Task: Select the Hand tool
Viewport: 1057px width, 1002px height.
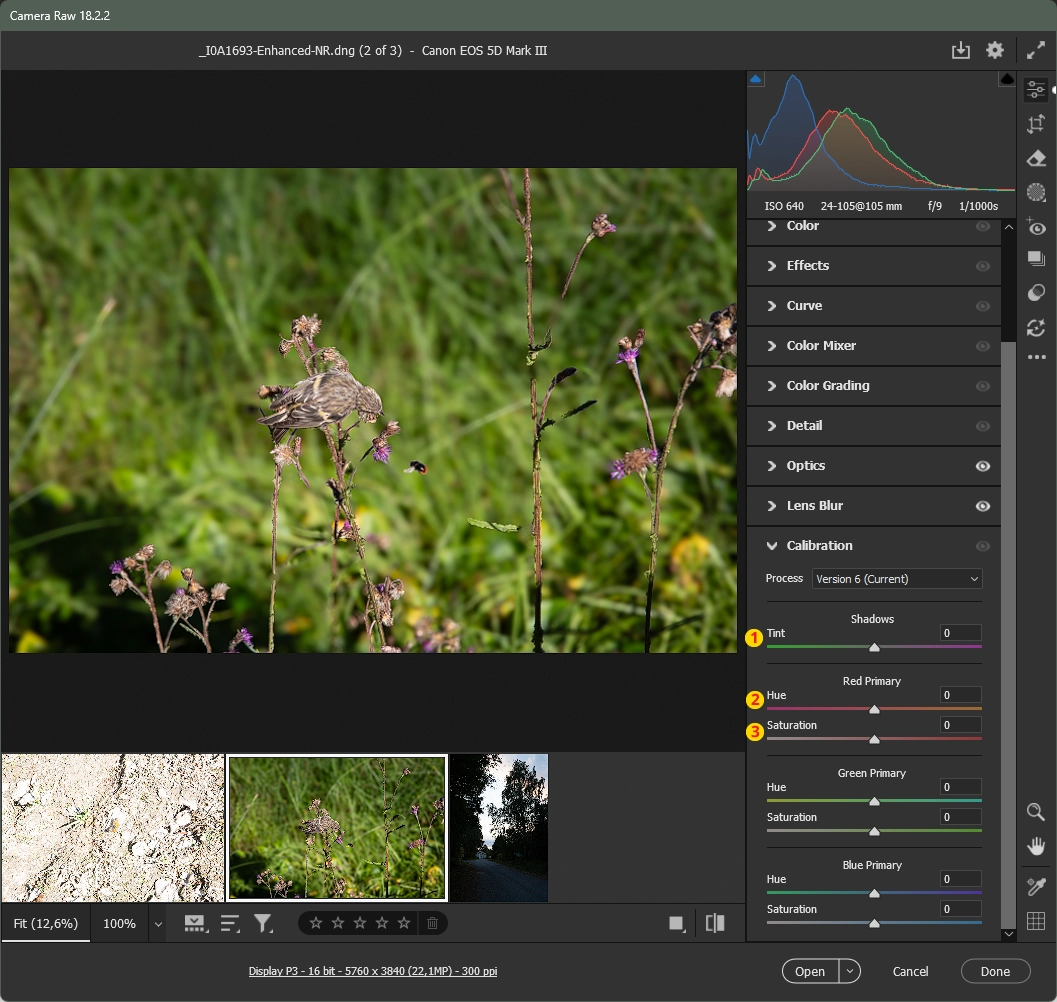Action: point(1036,846)
